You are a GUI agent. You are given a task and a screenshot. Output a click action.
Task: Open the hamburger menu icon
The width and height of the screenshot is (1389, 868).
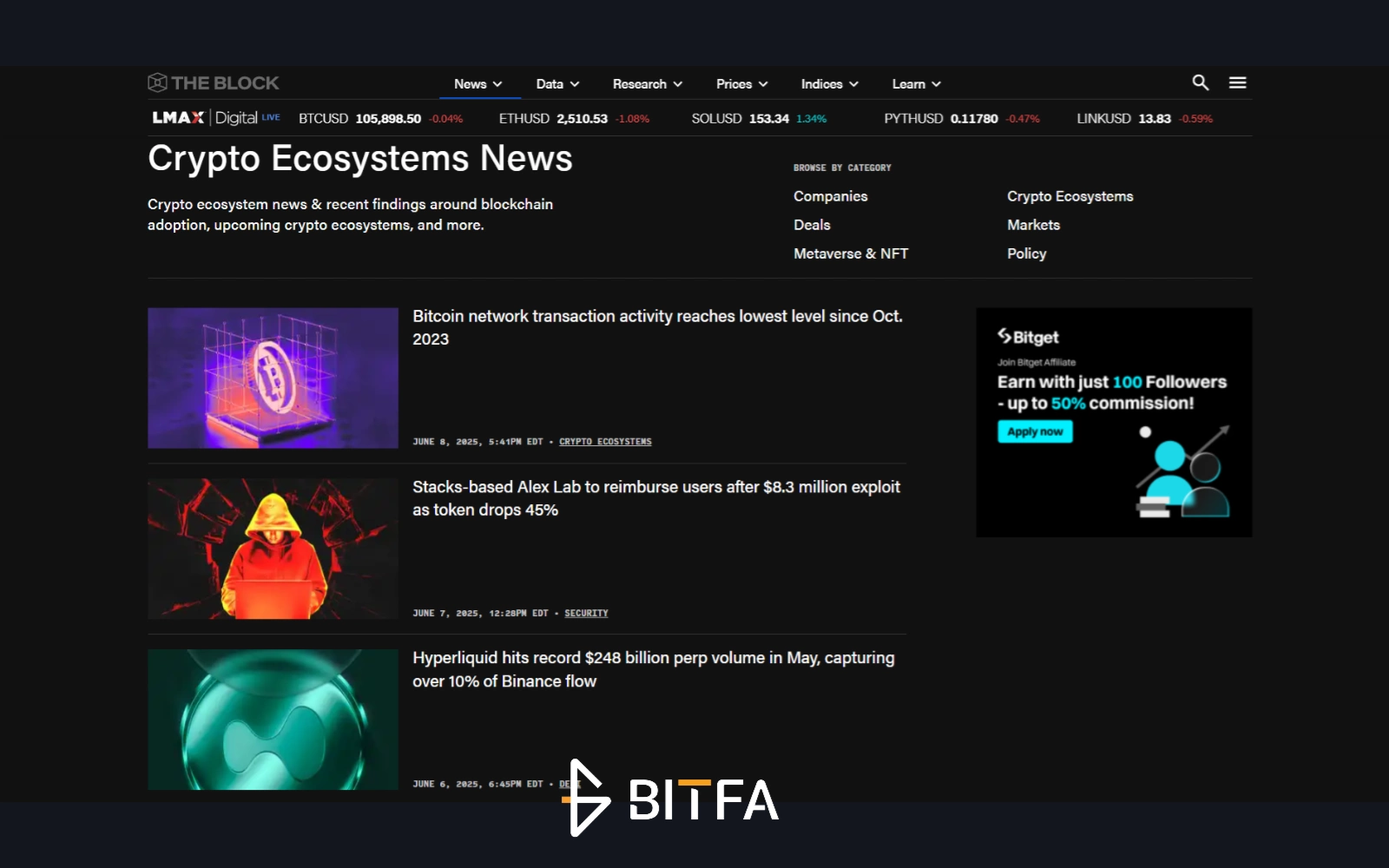point(1238,82)
